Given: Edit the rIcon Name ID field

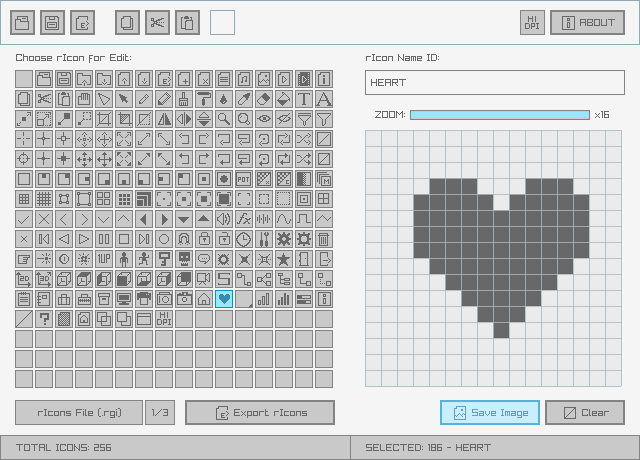Looking at the screenshot, I should click(x=495, y=82).
